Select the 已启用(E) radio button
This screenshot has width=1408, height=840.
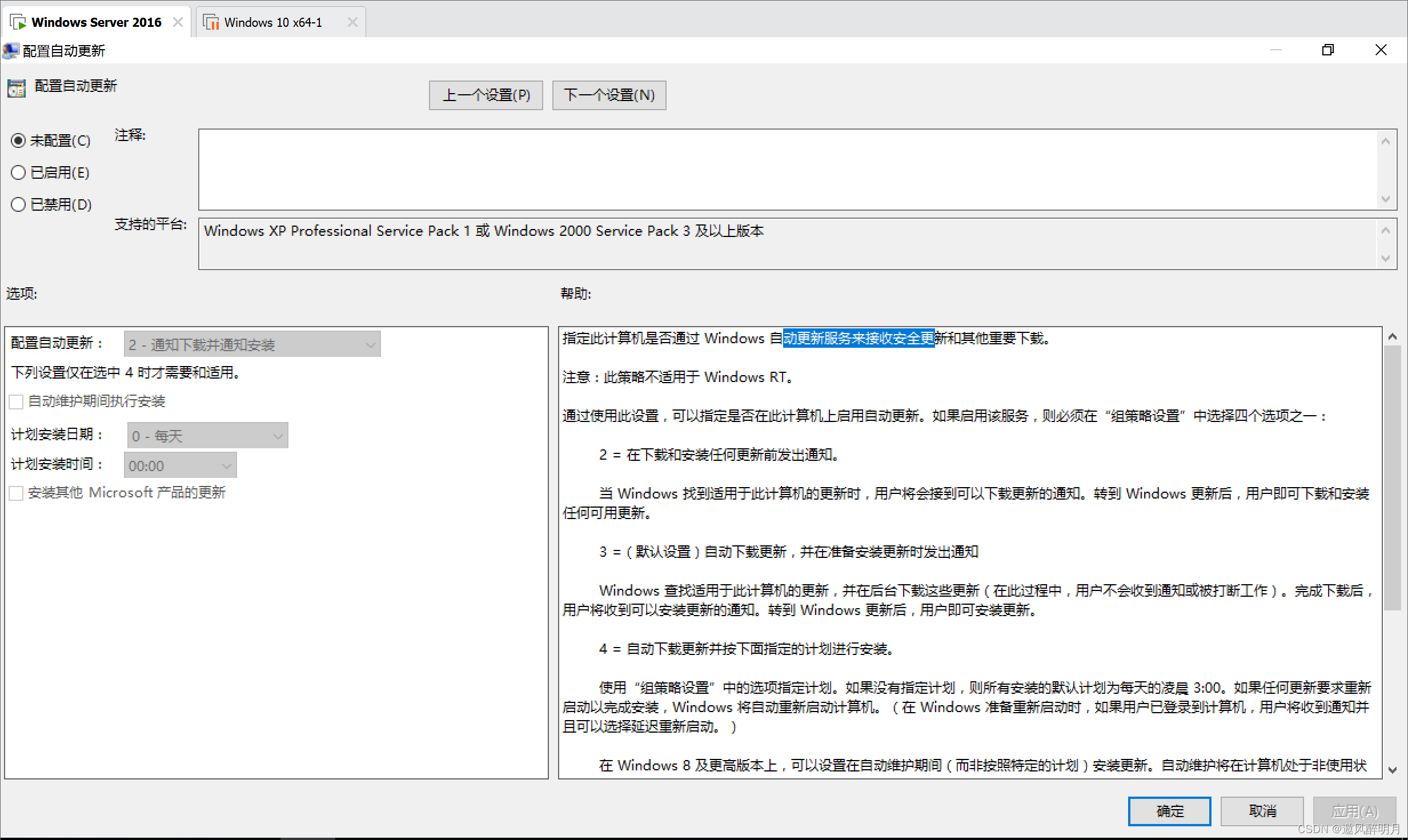(x=18, y=172)
